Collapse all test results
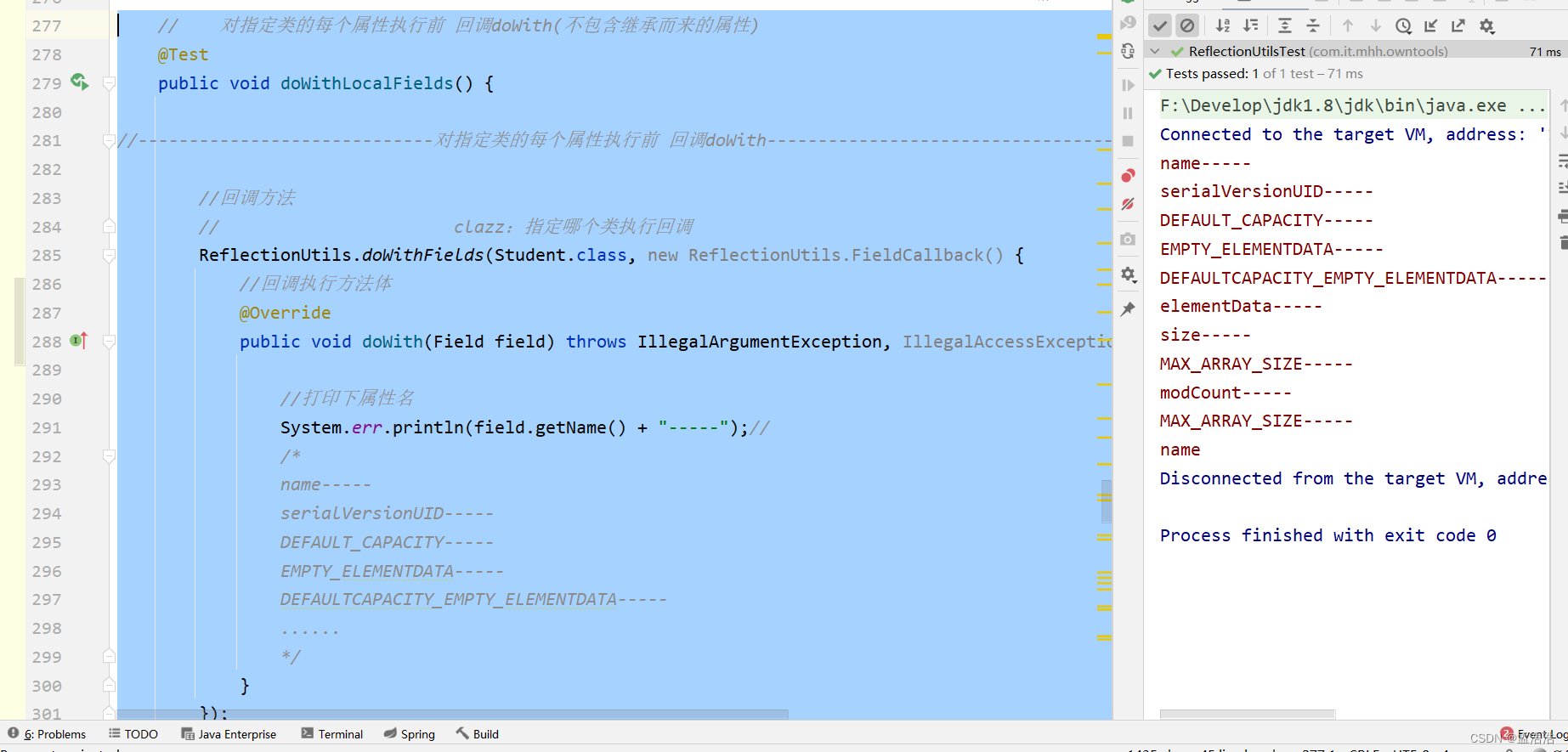 click(x=1313, y=25)
